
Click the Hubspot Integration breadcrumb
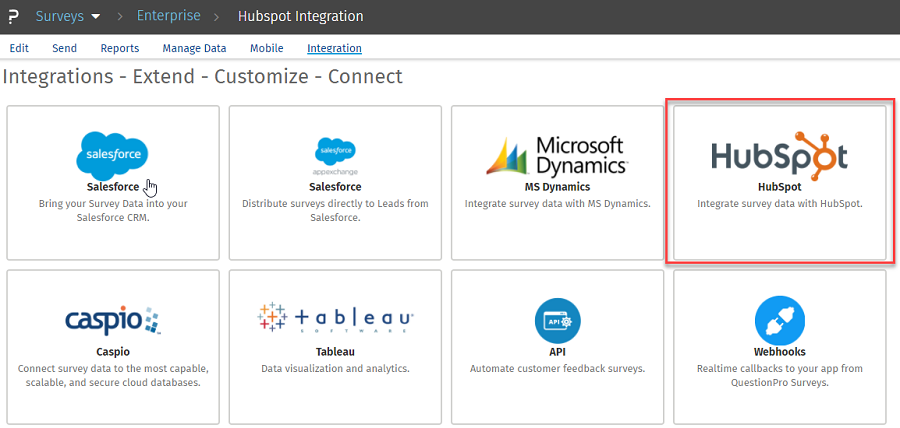(x=300, y=16)
